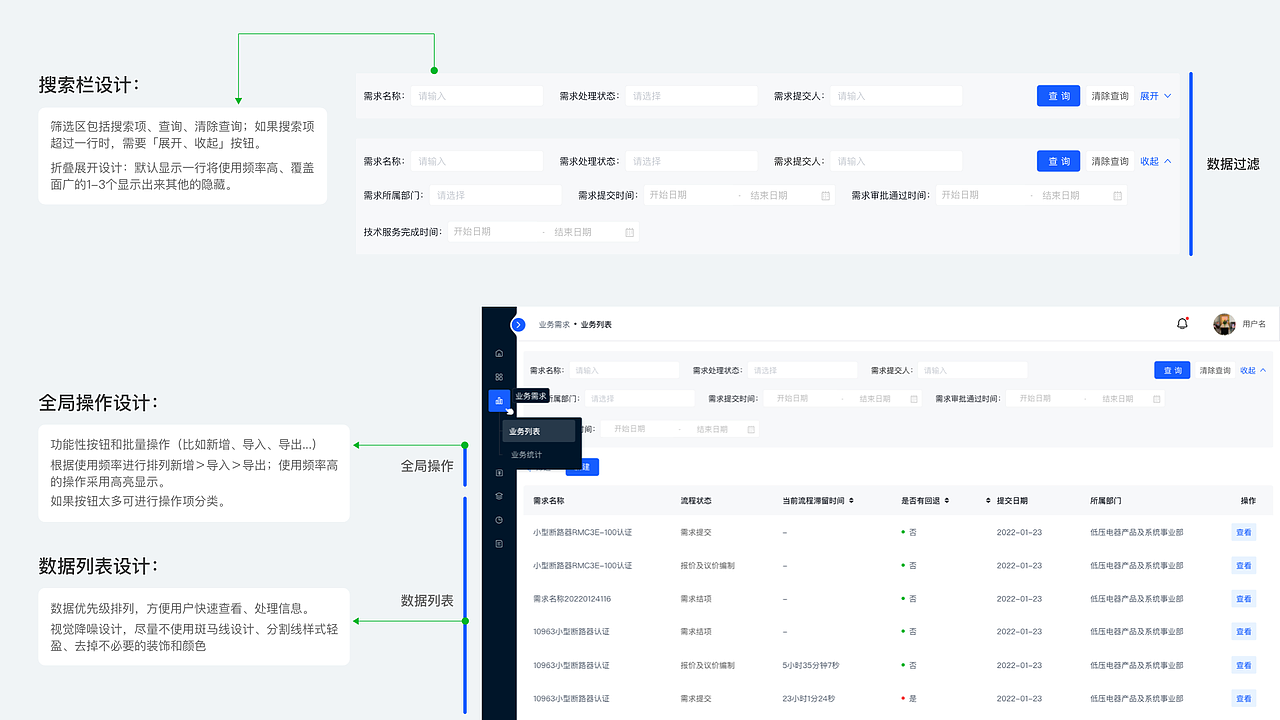Click 查询 button in expanded example
Screen dimensions: 1280x720
click(x=1058, y=161)
